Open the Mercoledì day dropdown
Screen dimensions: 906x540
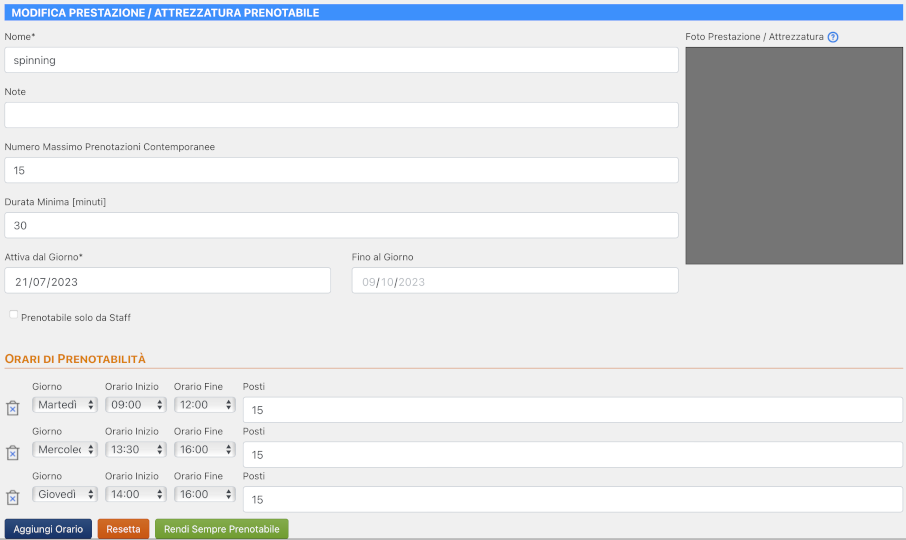tap(65, 450)
